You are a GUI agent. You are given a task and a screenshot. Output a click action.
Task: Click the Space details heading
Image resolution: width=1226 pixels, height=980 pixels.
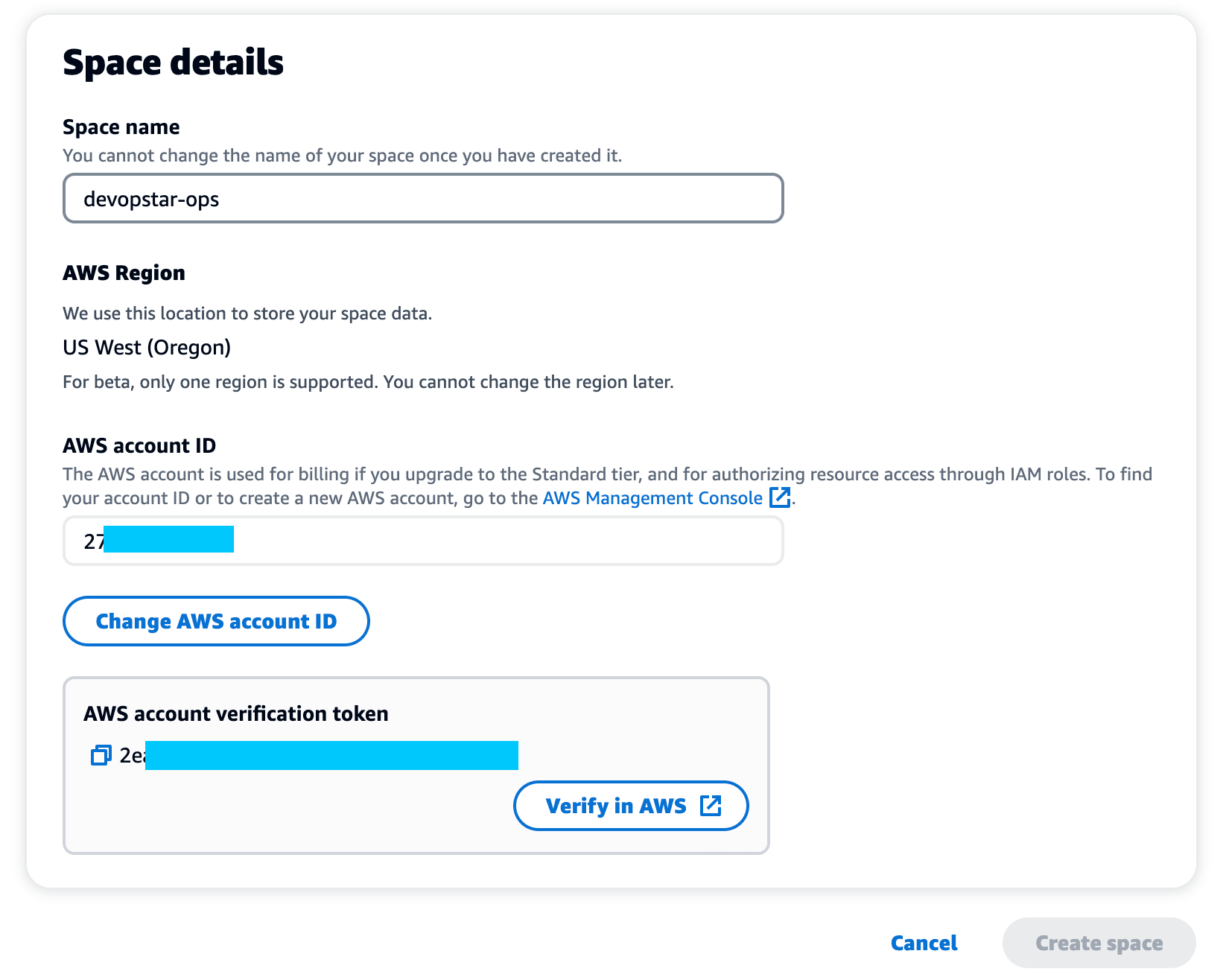tap(173, 63)
